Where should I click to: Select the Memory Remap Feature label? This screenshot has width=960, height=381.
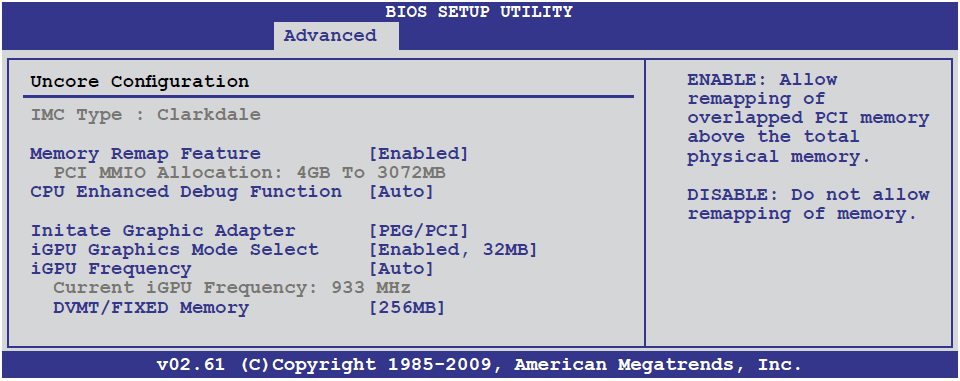point(146,154)
